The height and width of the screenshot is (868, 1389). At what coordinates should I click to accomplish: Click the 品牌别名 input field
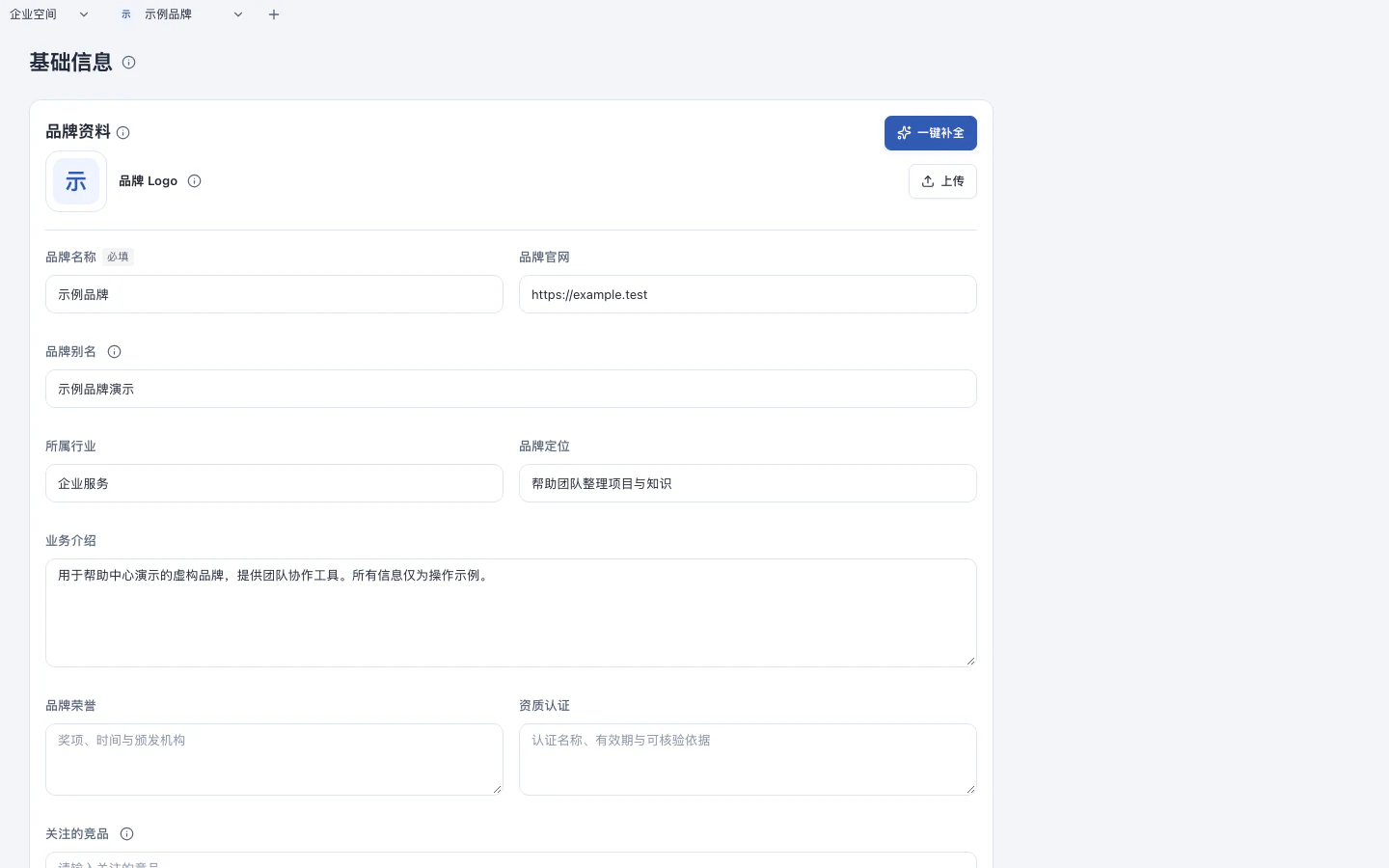(x=511, y=389)
